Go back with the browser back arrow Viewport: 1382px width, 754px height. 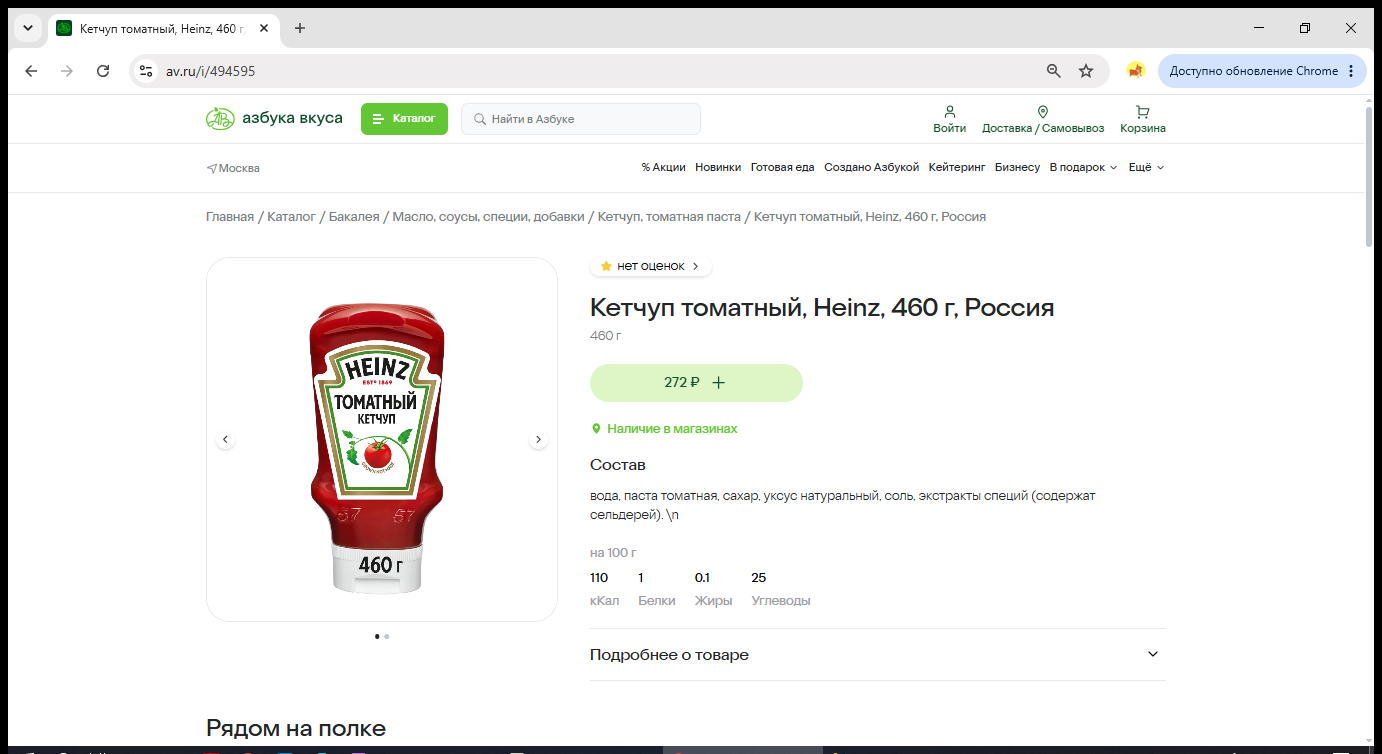coord(31,71)
